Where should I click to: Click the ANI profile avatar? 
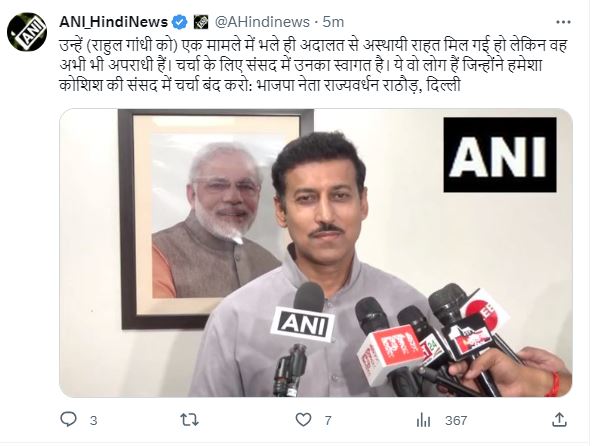click(27, 32)
